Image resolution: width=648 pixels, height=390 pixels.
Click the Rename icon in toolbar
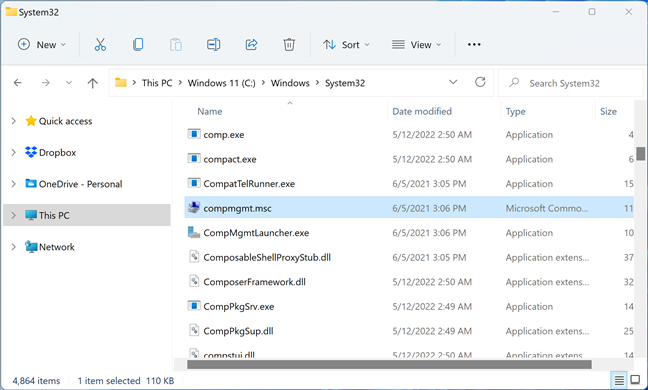213,45
